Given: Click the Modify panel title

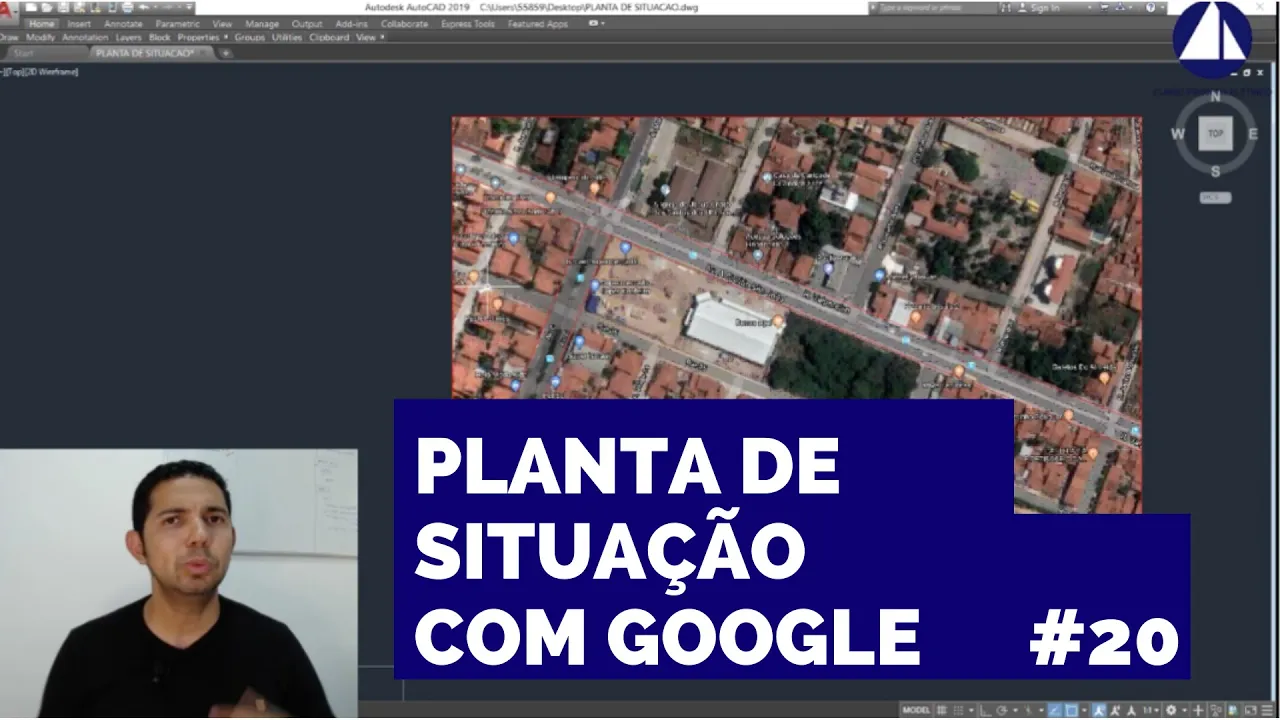Looking at the screenshot, I should point(41,37).
